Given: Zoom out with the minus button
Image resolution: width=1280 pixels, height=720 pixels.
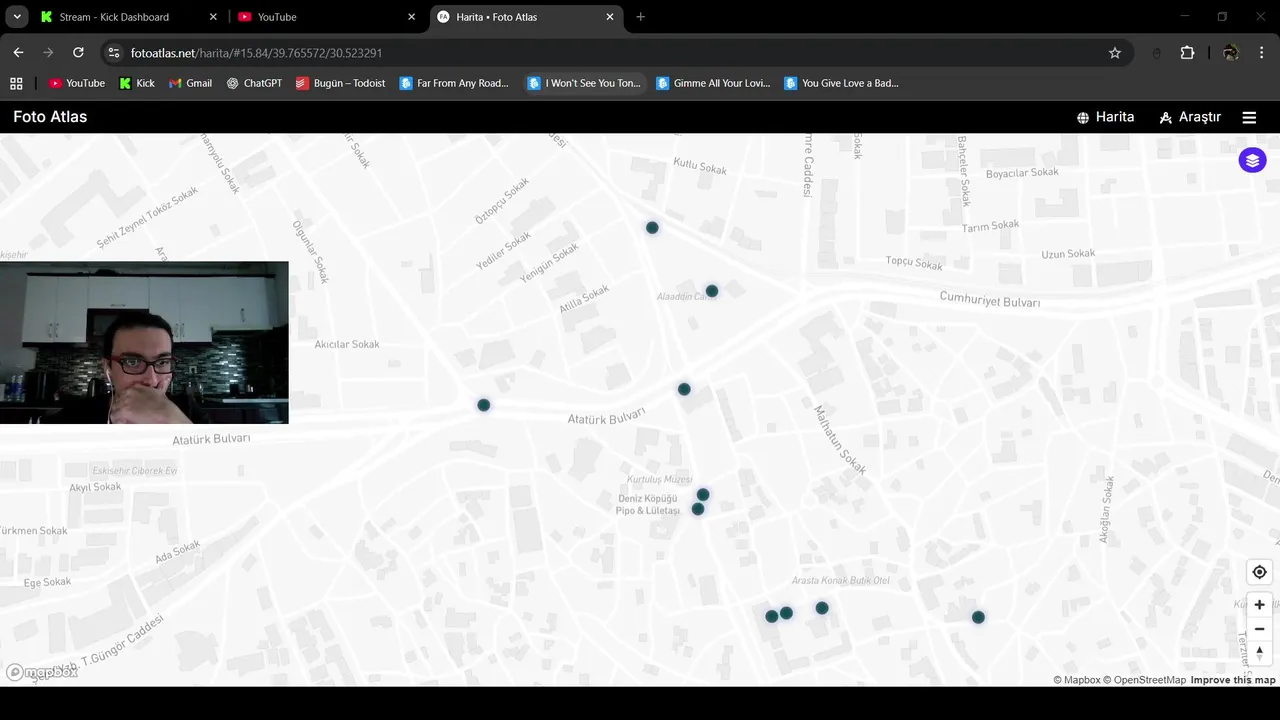Looking at the screenshot, I should pyautogui.click(x=1259, y=629).
